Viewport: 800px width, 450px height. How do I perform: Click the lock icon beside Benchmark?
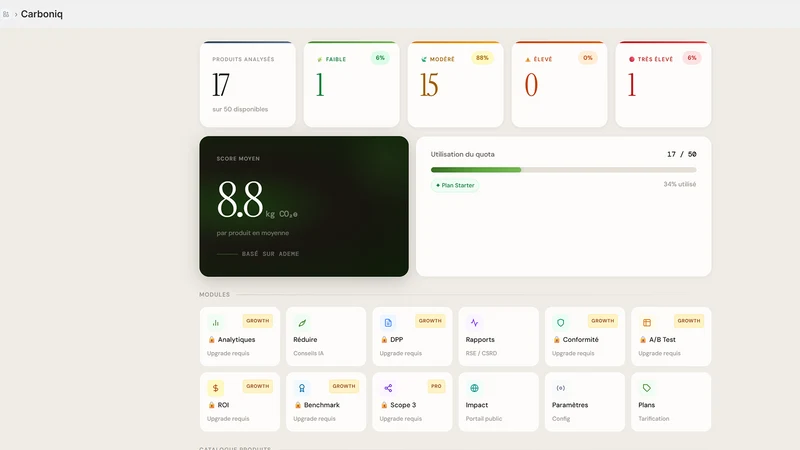click(x=298, y=405)
